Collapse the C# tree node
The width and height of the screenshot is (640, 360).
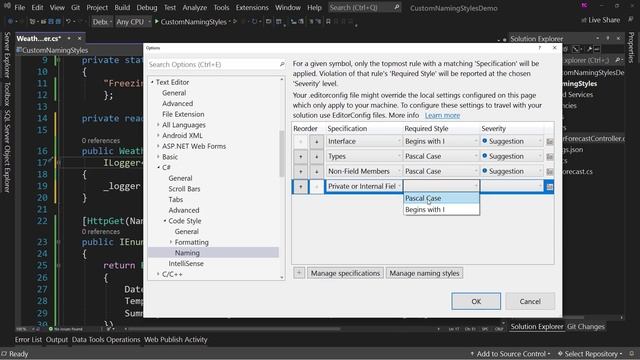(158, 167)
